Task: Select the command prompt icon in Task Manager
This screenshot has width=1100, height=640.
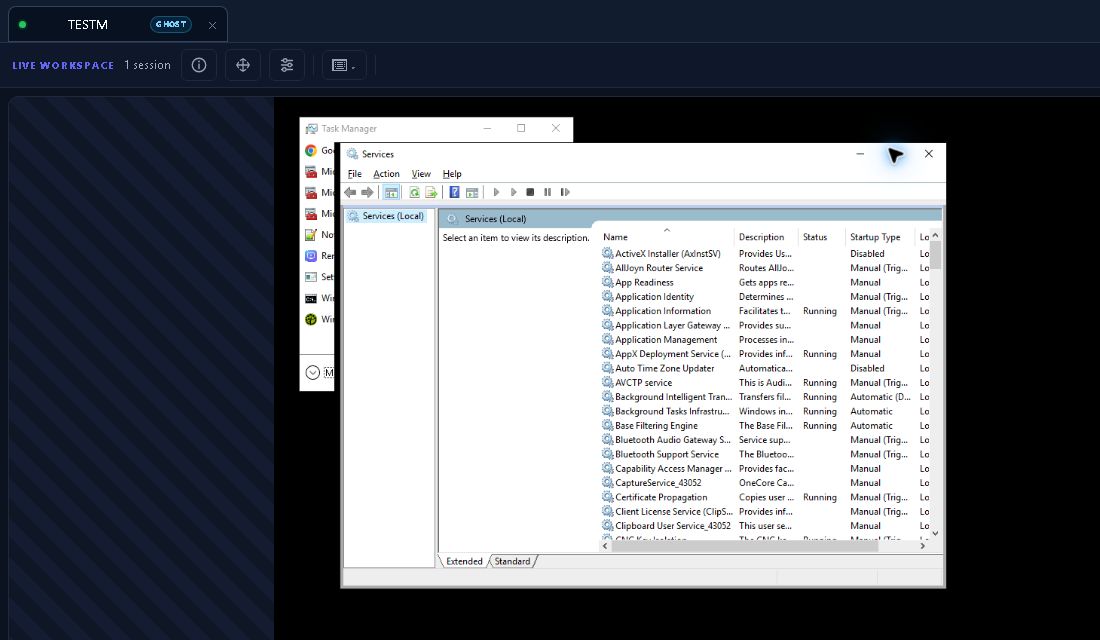Action: tap(311, 298)
